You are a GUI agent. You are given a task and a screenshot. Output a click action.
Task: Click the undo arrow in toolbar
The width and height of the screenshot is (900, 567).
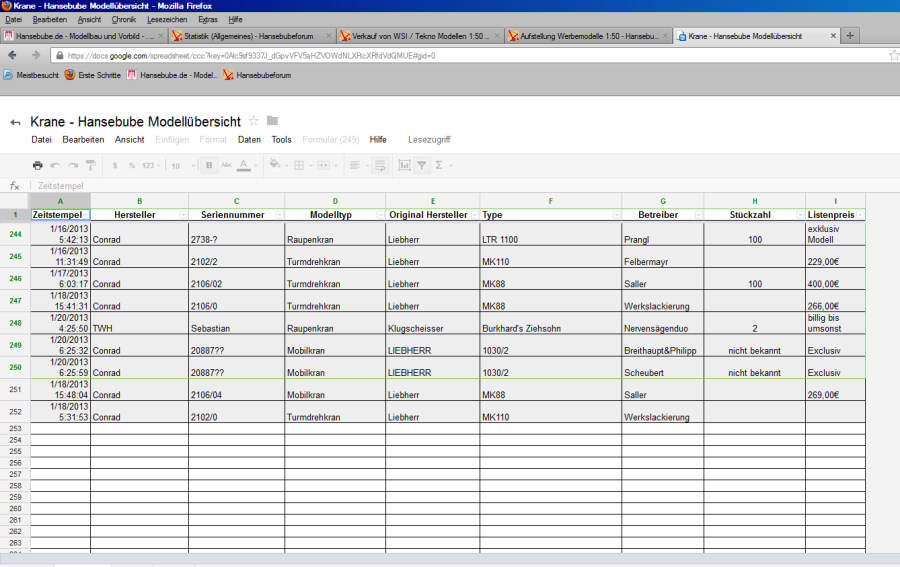pos(55,165)
